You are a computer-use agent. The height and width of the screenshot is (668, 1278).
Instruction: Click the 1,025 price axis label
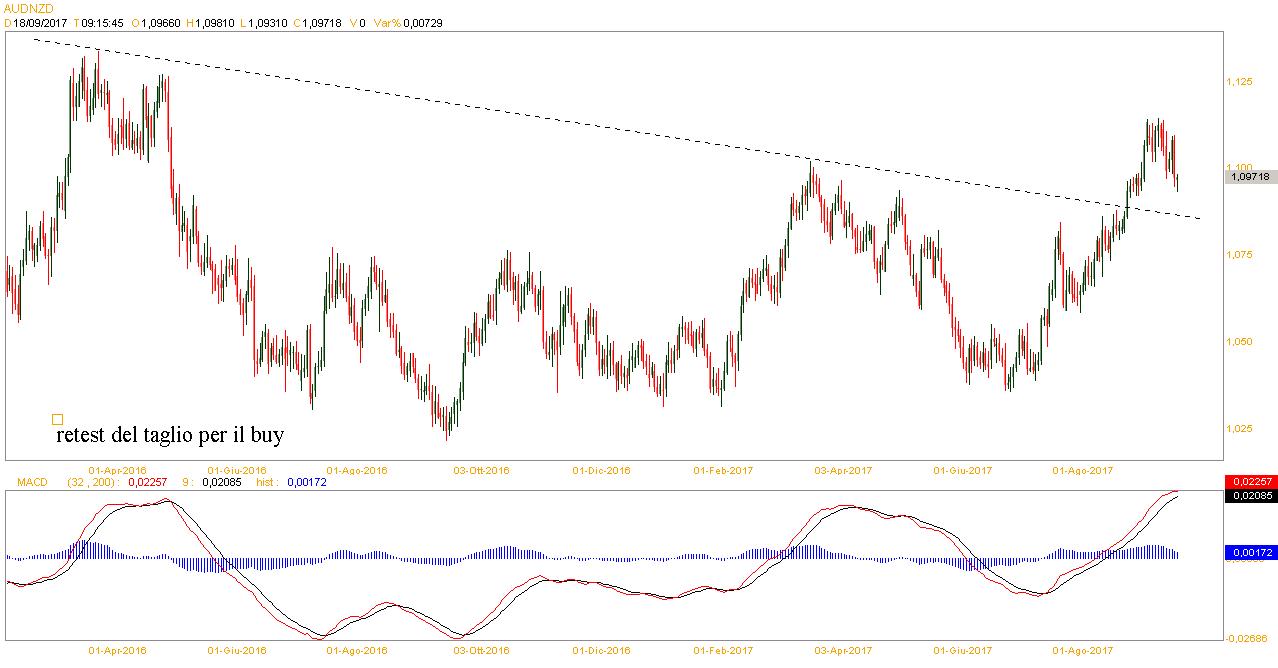pos(1239,428)
